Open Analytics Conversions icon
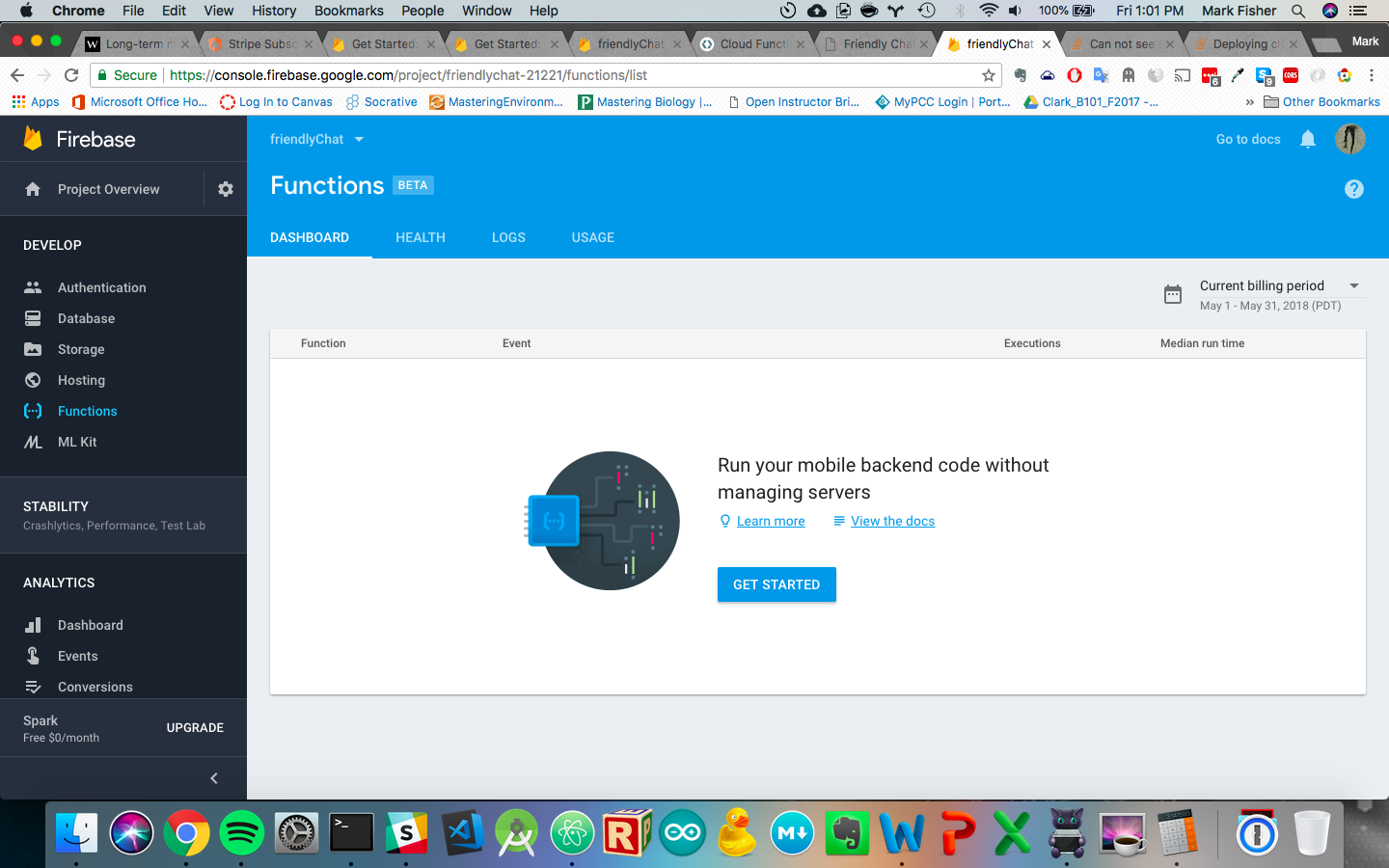This screenshot has width=1389, height=868. (33, 687)
